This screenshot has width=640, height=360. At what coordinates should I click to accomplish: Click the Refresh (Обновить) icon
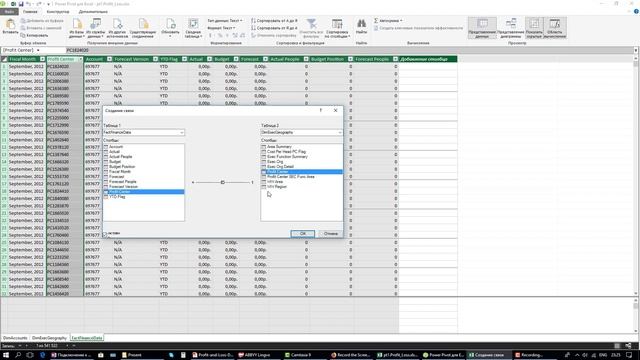(170, 28)
